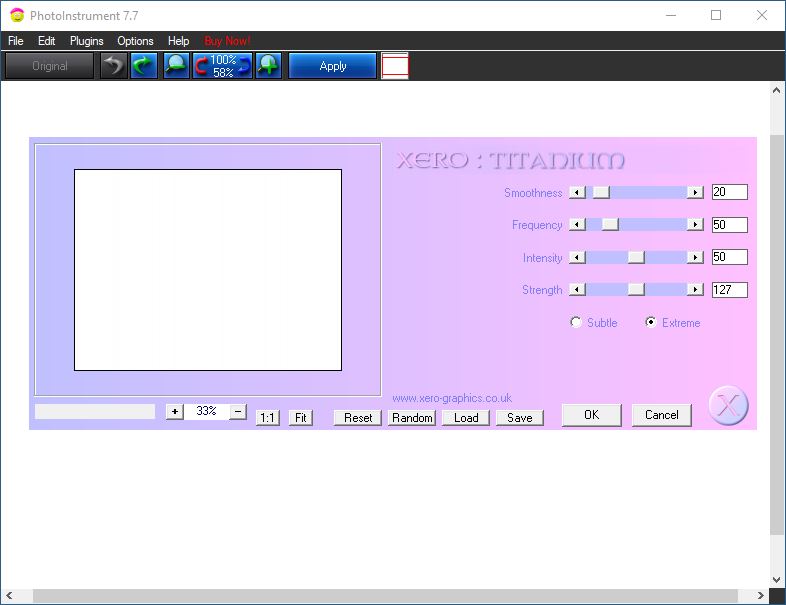Click the Fit button
This screenshot has height=605, width=786.
[301, 418]
